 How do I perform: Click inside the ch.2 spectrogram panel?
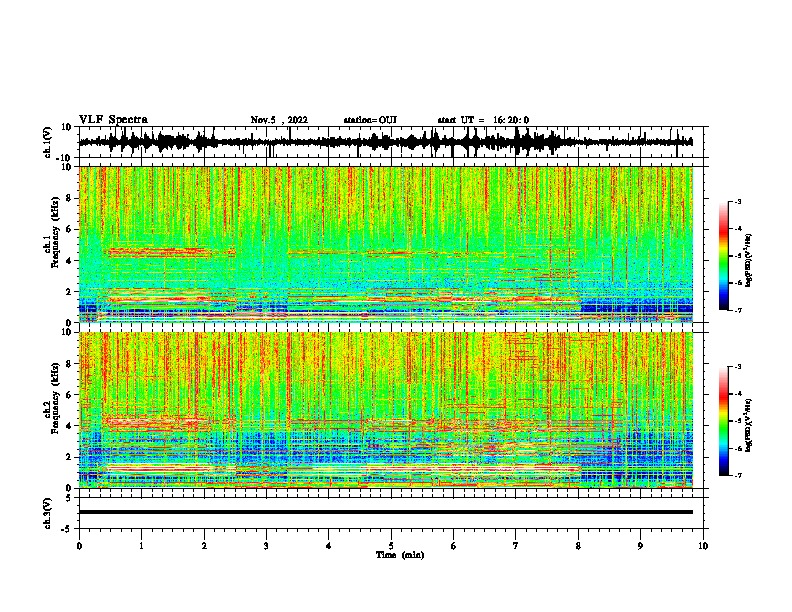point(385,410)
